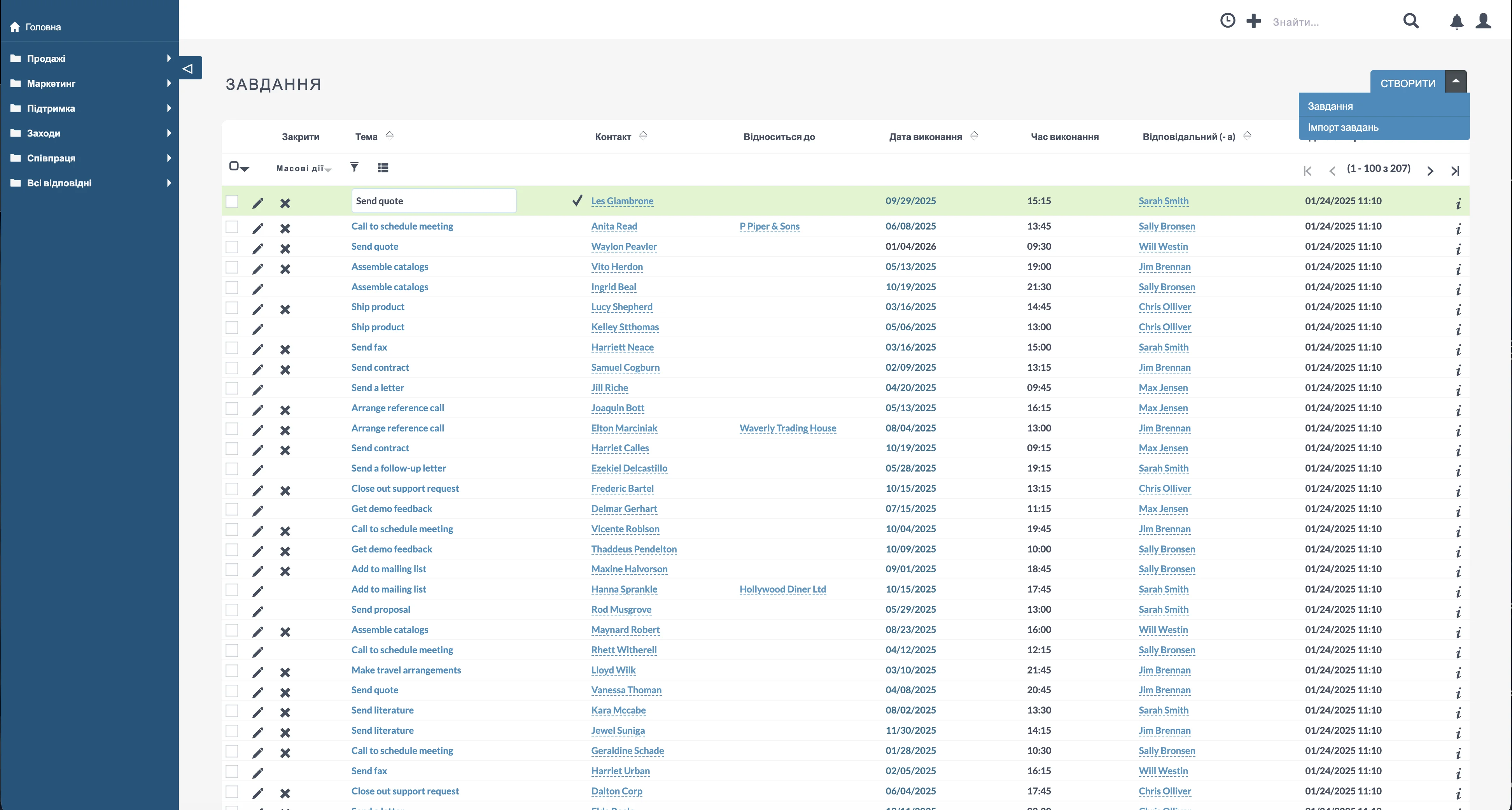Click the filter funnel icon
This screenshot has width=1512, height=810.
coord(354,167)
